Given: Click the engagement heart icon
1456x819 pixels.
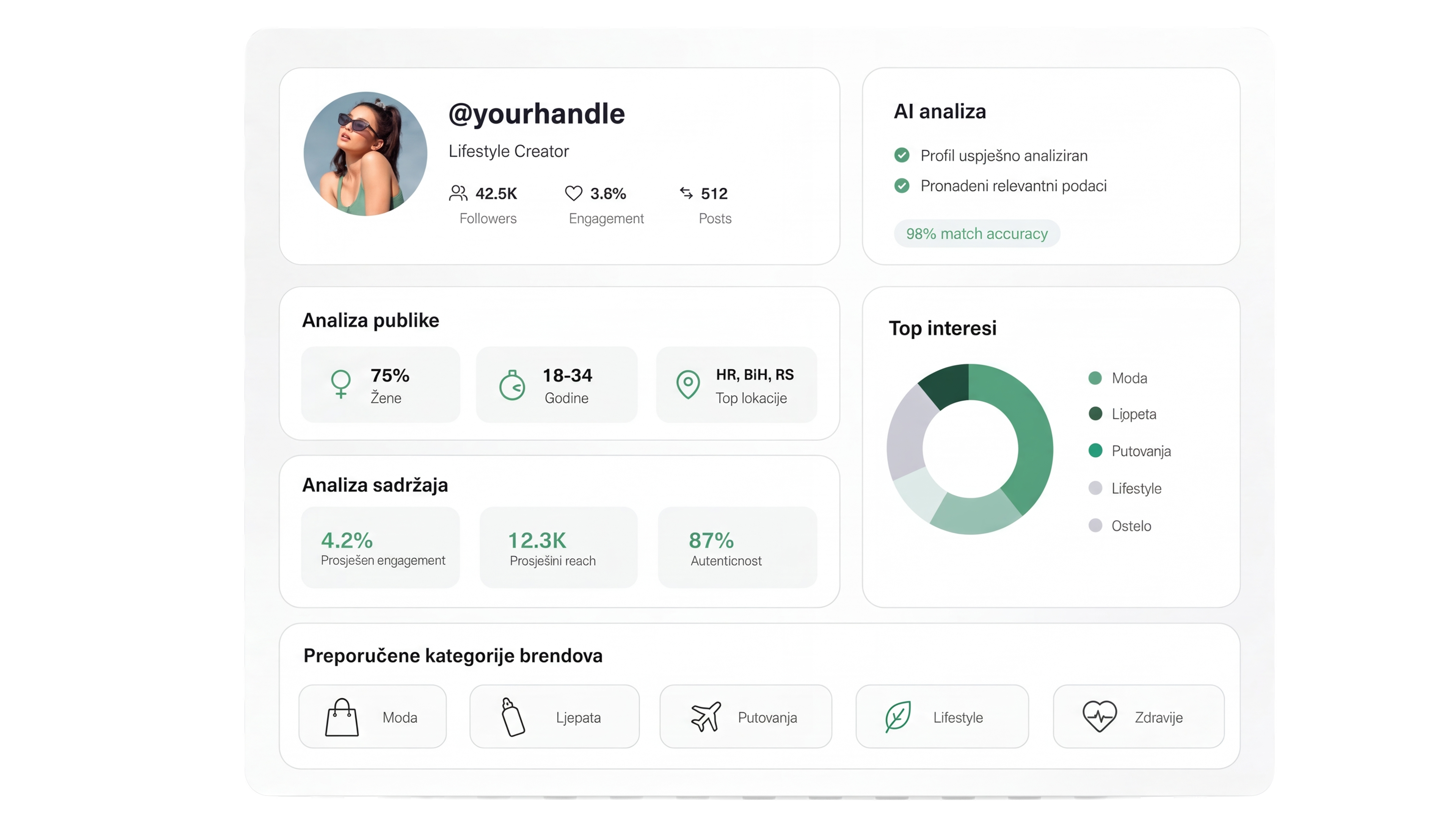Looking at the screenshot, I should pos(573,193).
